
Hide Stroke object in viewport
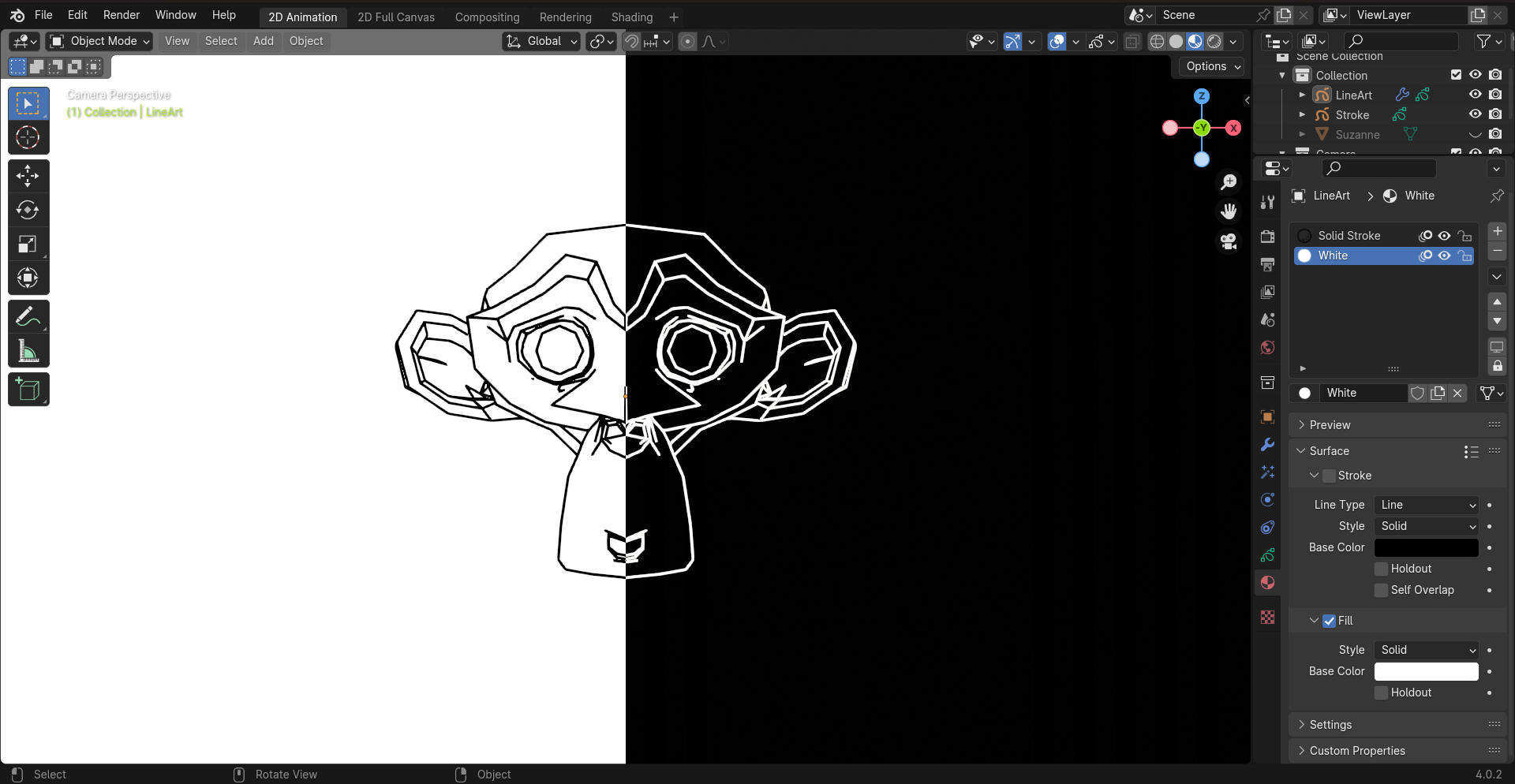coord(1475,114)
